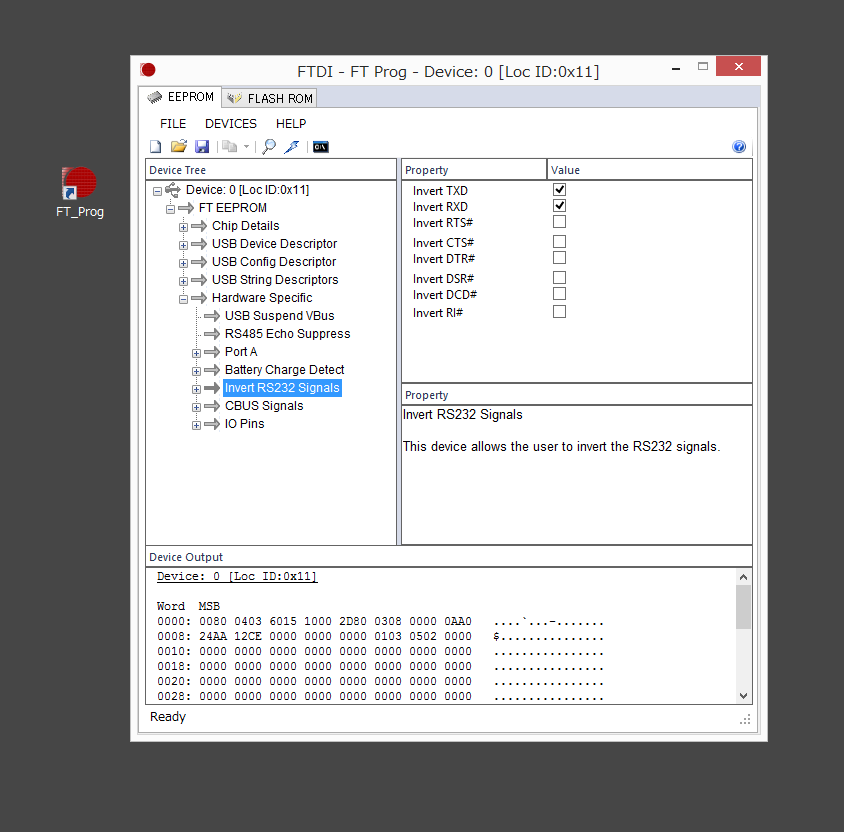
Task: Expand the IO Pins node
Action: 196,425
